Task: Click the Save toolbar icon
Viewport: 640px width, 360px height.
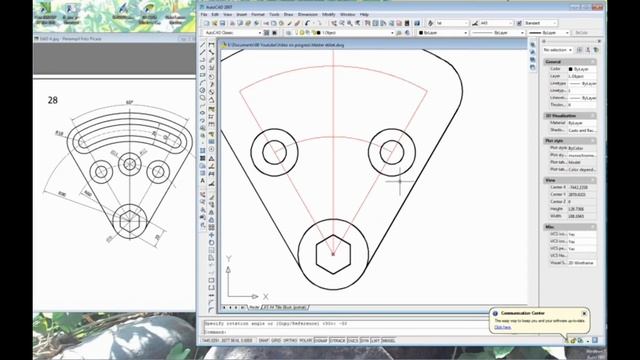Action: point(222,23)
